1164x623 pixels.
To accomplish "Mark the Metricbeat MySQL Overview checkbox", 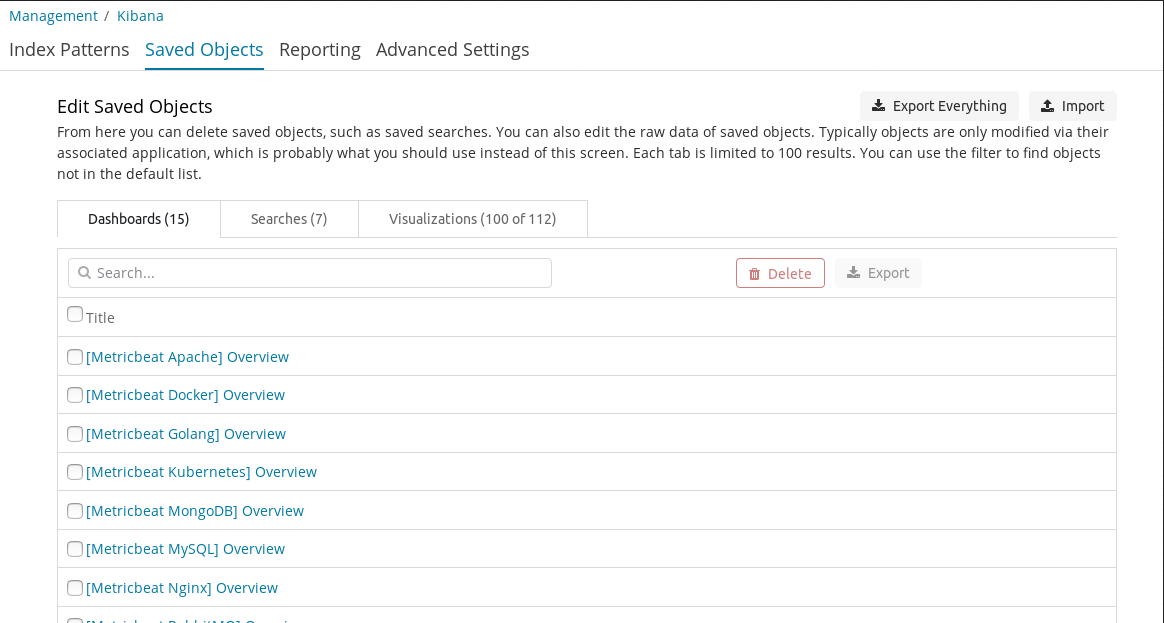I will tap(75, 549).
